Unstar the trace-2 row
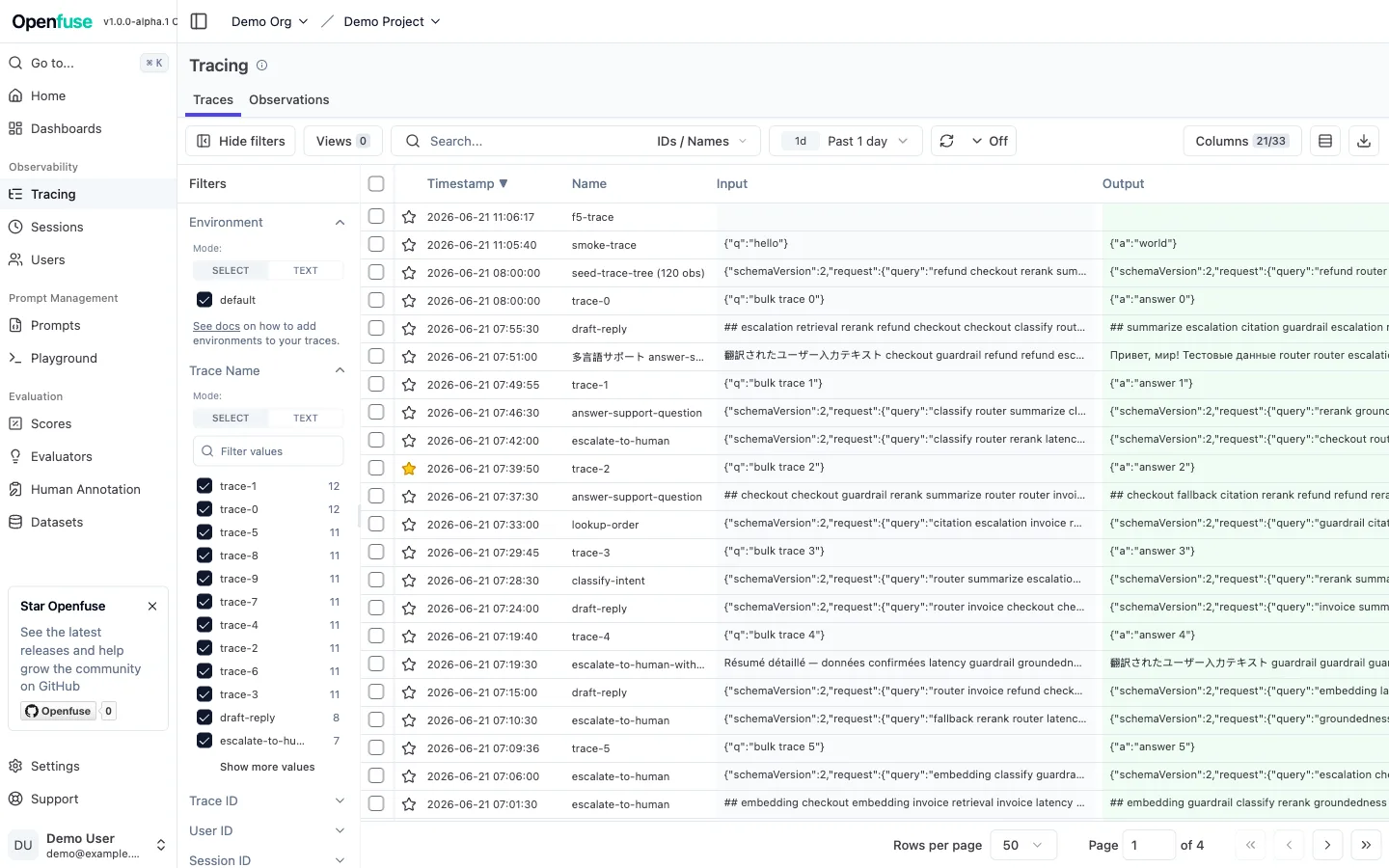 pyautogui.click(x=409, y=469)
